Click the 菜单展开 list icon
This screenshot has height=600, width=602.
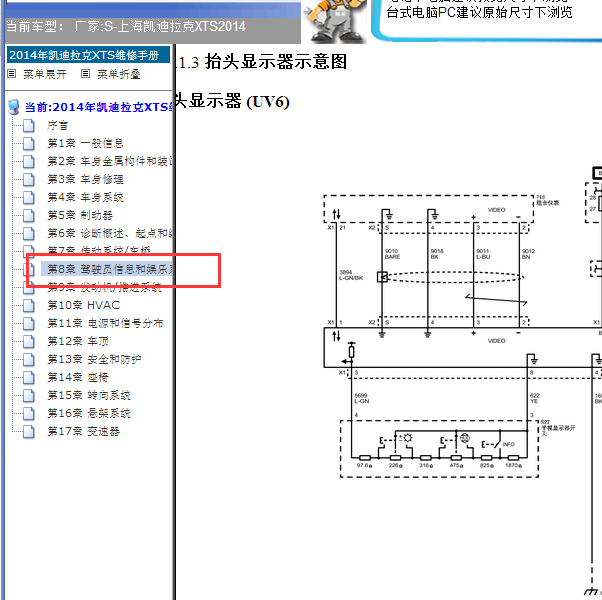tap(12, 73)
